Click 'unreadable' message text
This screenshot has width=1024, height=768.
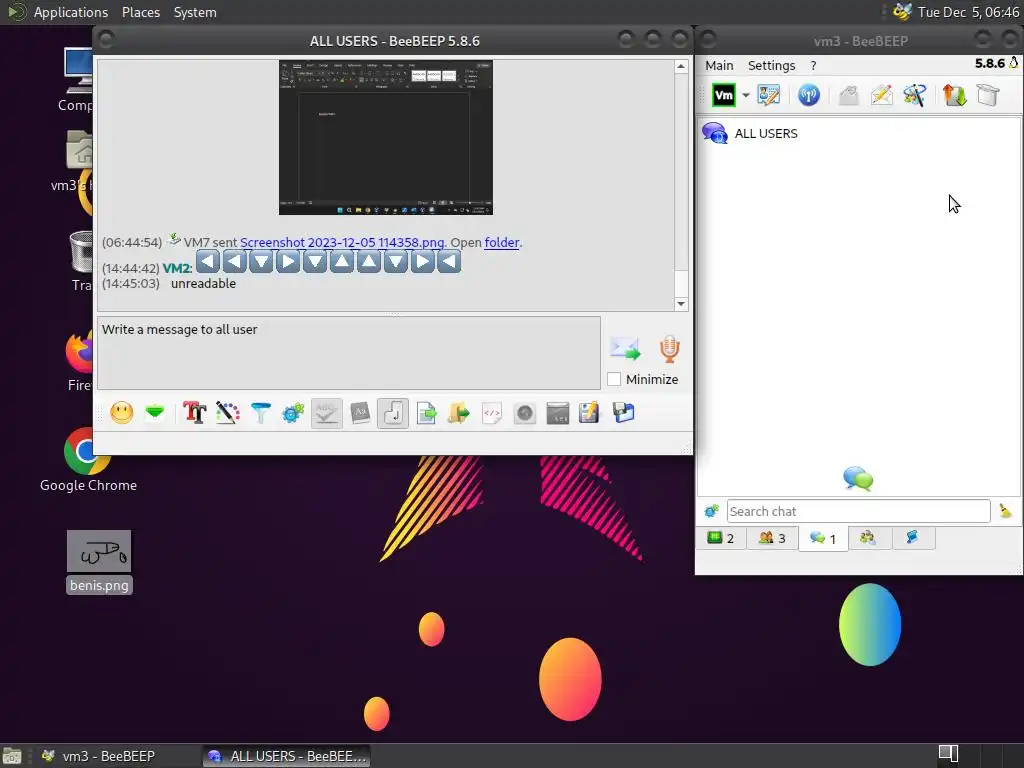(203, 283)
